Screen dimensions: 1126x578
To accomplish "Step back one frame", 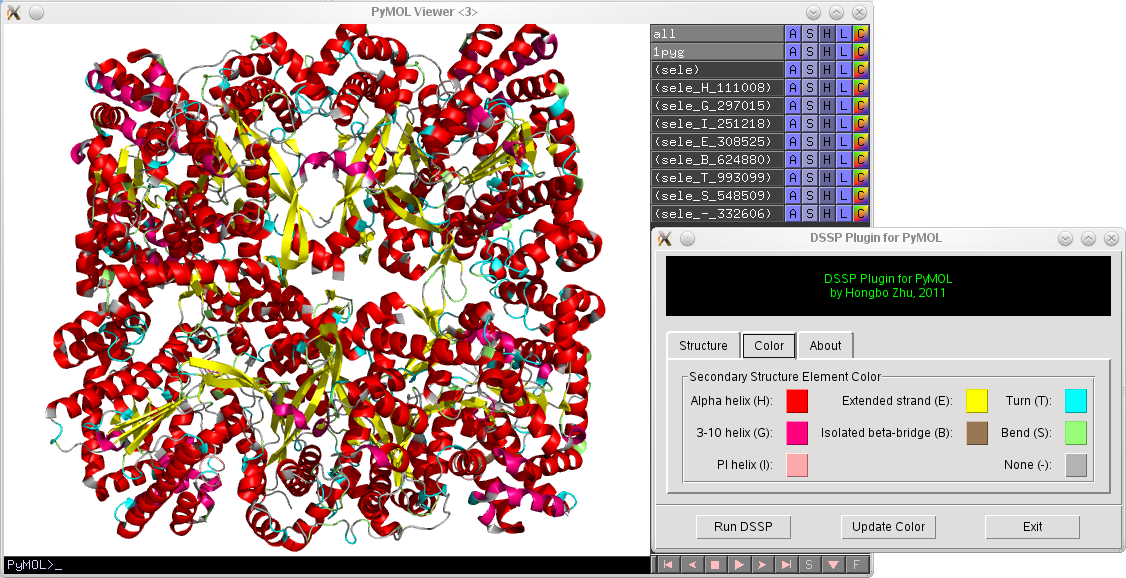I will 691,565.
